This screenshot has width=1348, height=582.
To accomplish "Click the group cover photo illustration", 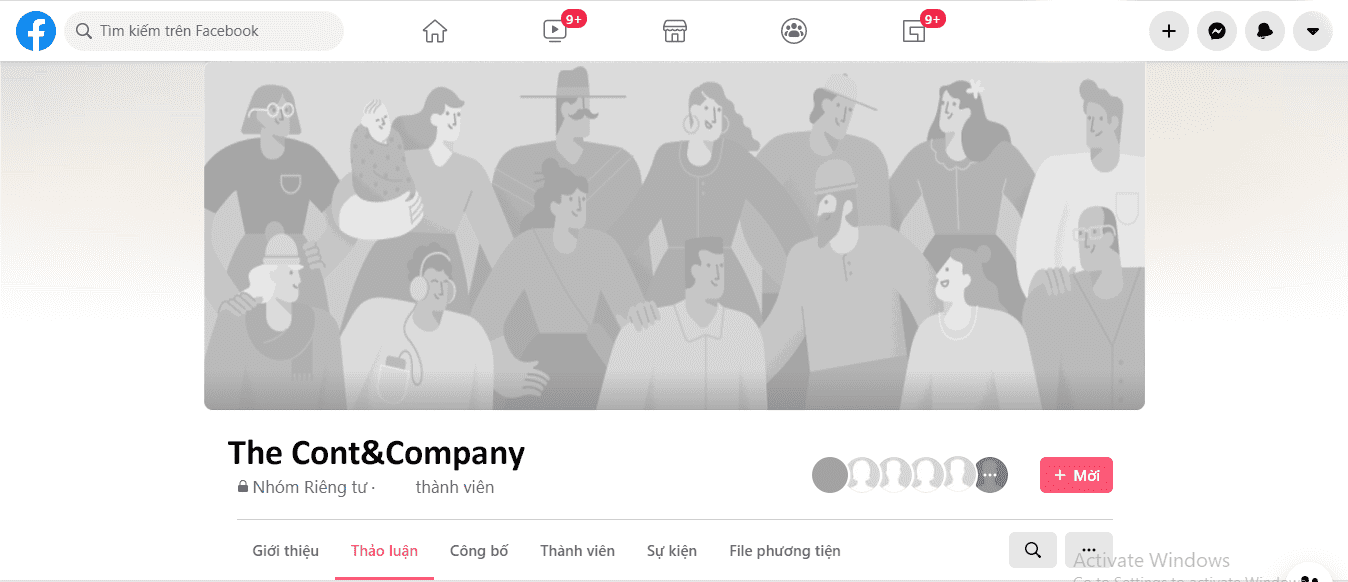I will [x=674, y=236].
